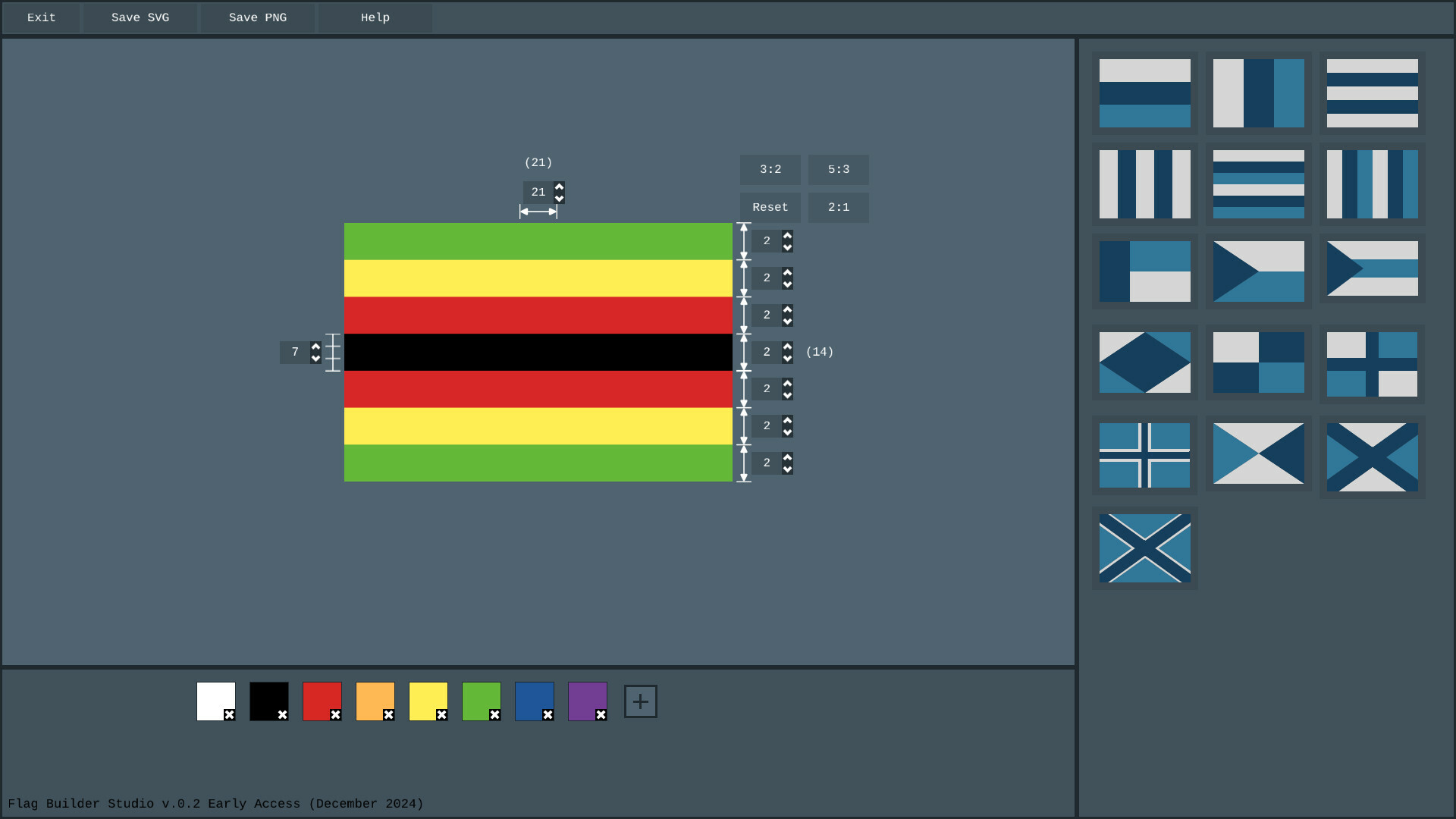
Task: Decrease flag width using the down arrow
Action: pos(559,198)
